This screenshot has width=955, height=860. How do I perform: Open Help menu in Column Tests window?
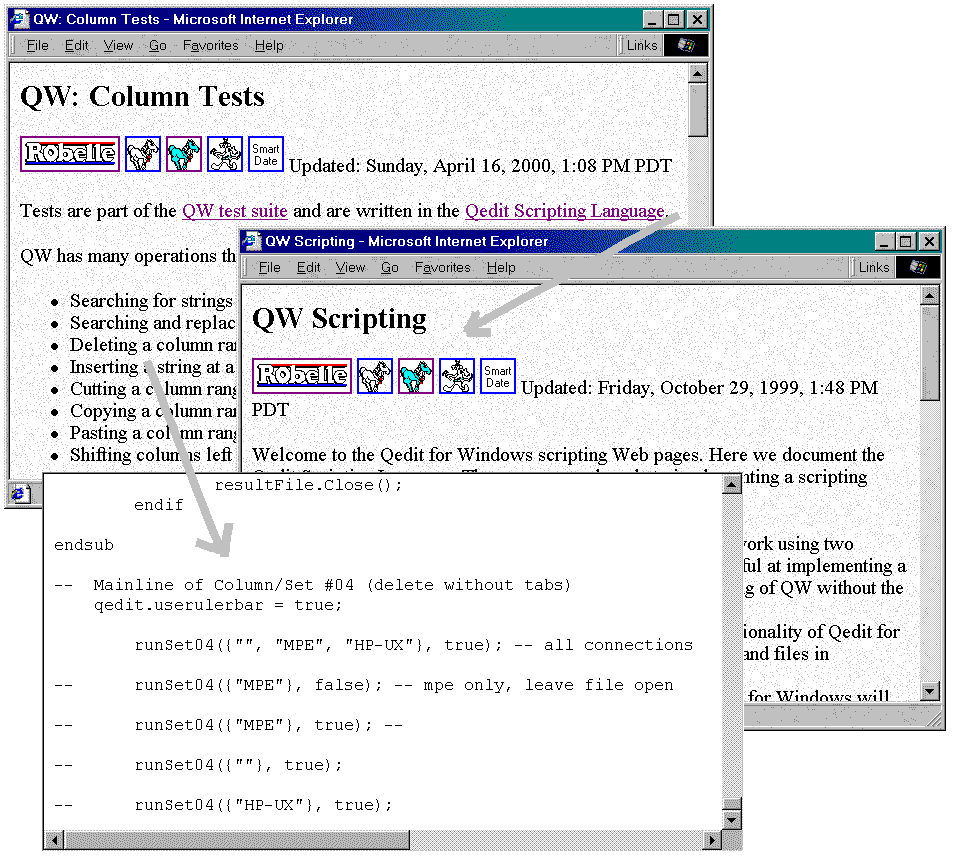click(x=269, y=46)
